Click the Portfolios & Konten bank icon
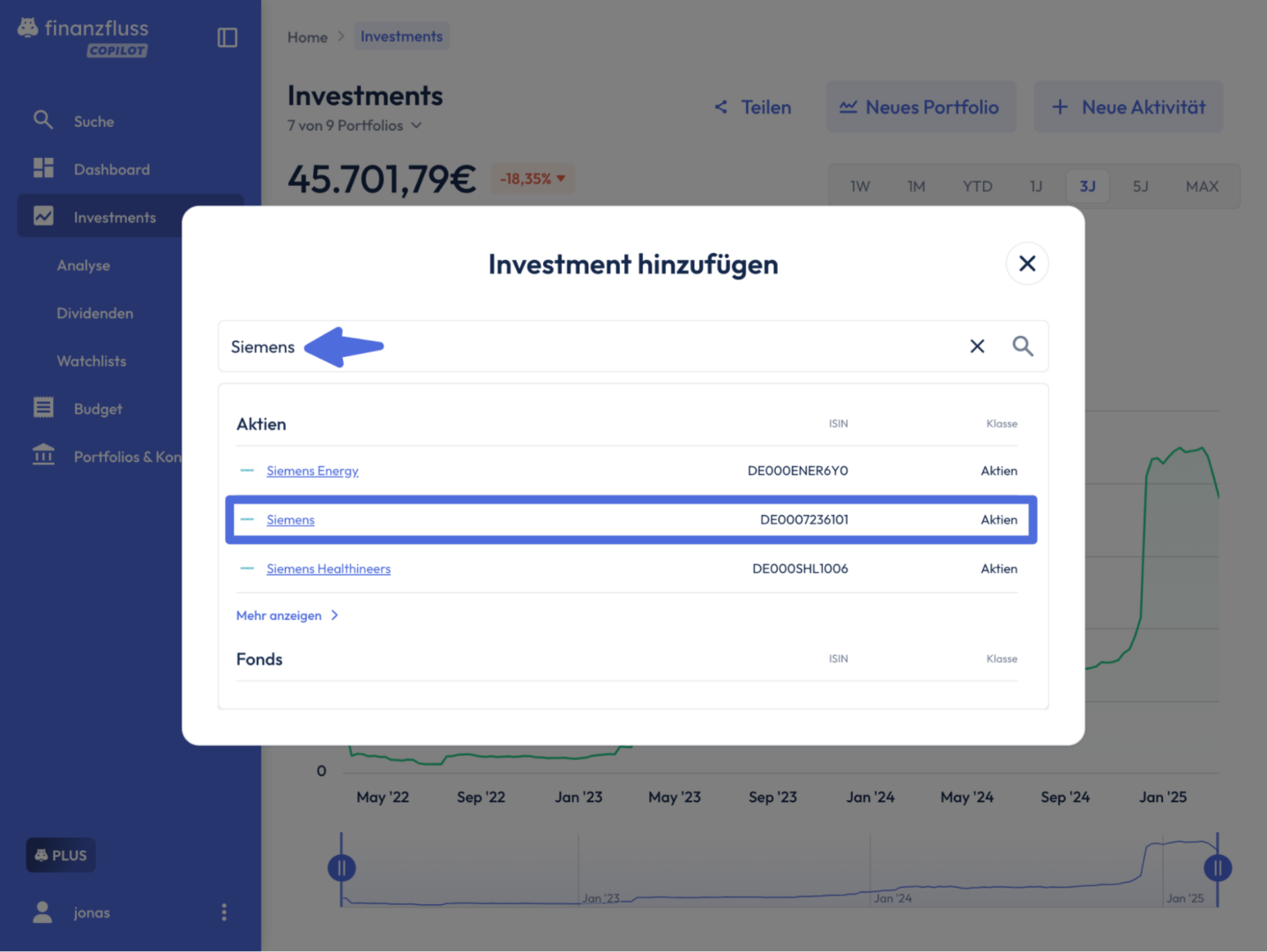Image resolution: width=1267 pixels, height=952 pixels. (43, 455)
